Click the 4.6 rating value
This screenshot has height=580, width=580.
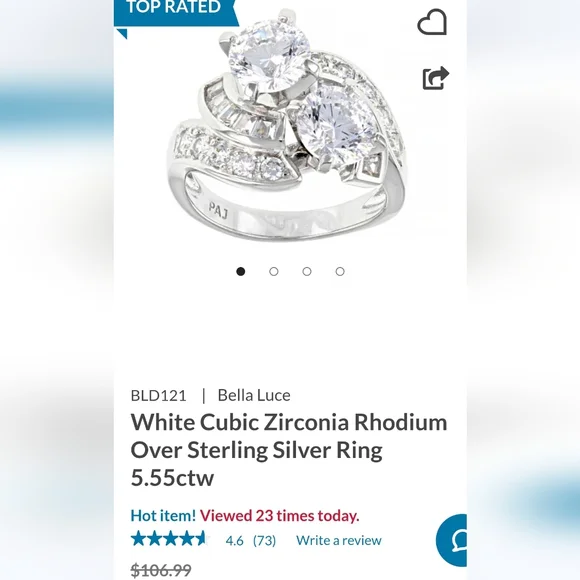pyautogui.click(x=235, y=540)
